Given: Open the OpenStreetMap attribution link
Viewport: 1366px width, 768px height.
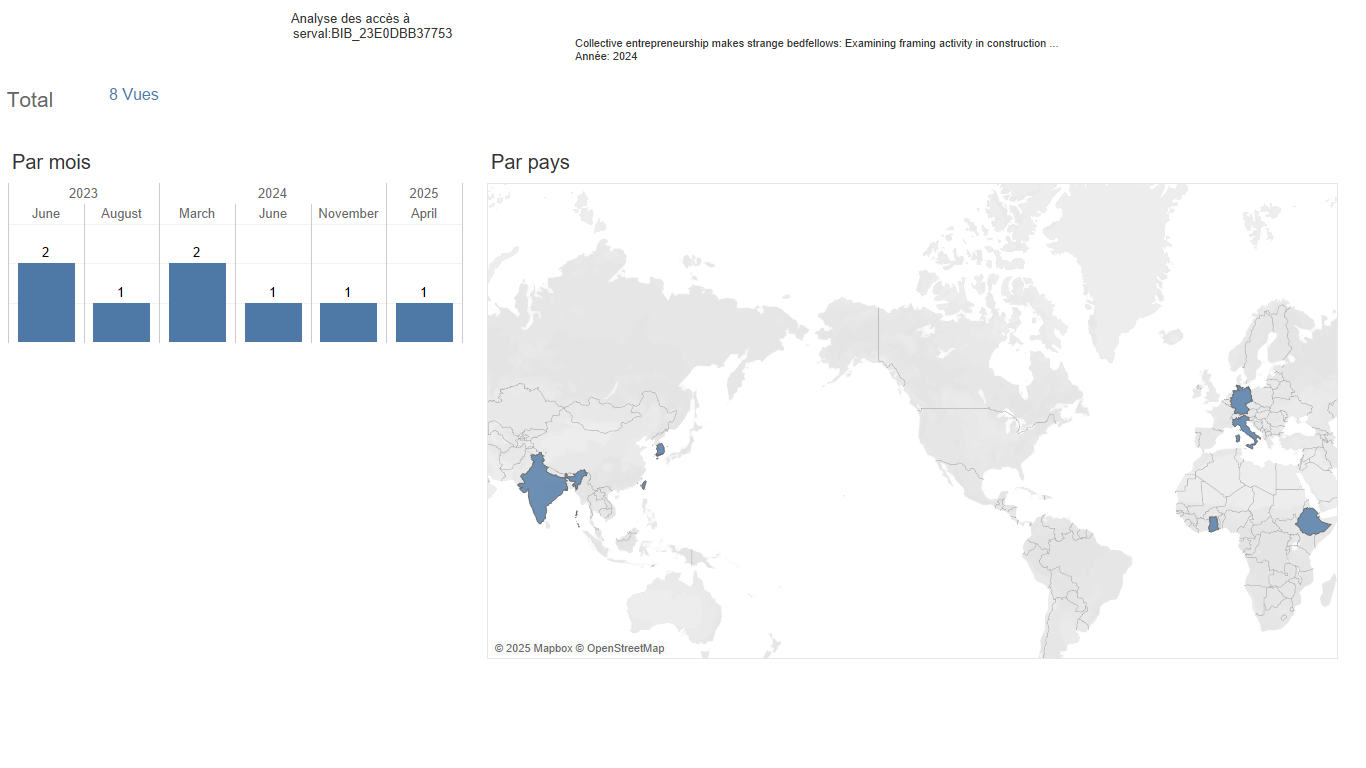Looking at the screenshot, I should [620, 648].
